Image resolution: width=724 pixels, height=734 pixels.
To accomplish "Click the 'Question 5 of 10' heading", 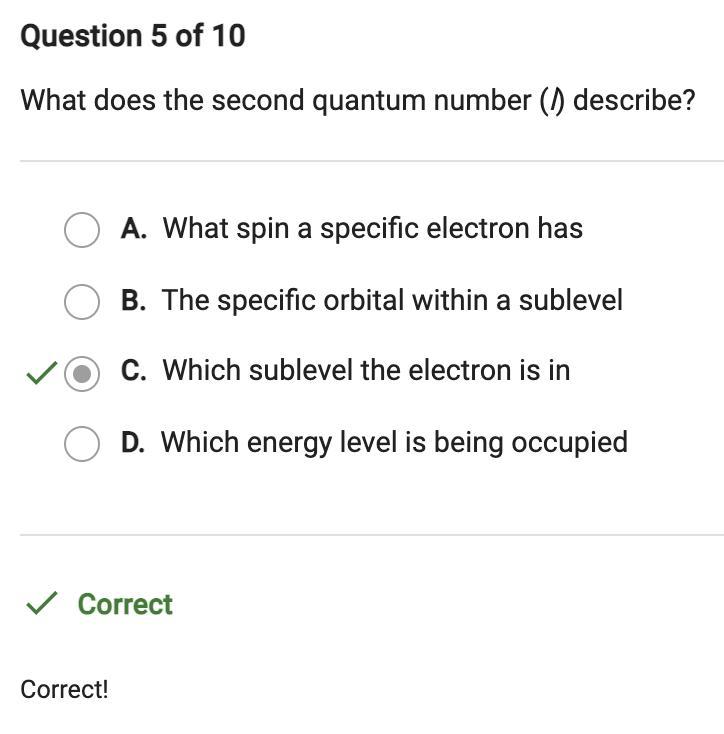I will [133, 36].
